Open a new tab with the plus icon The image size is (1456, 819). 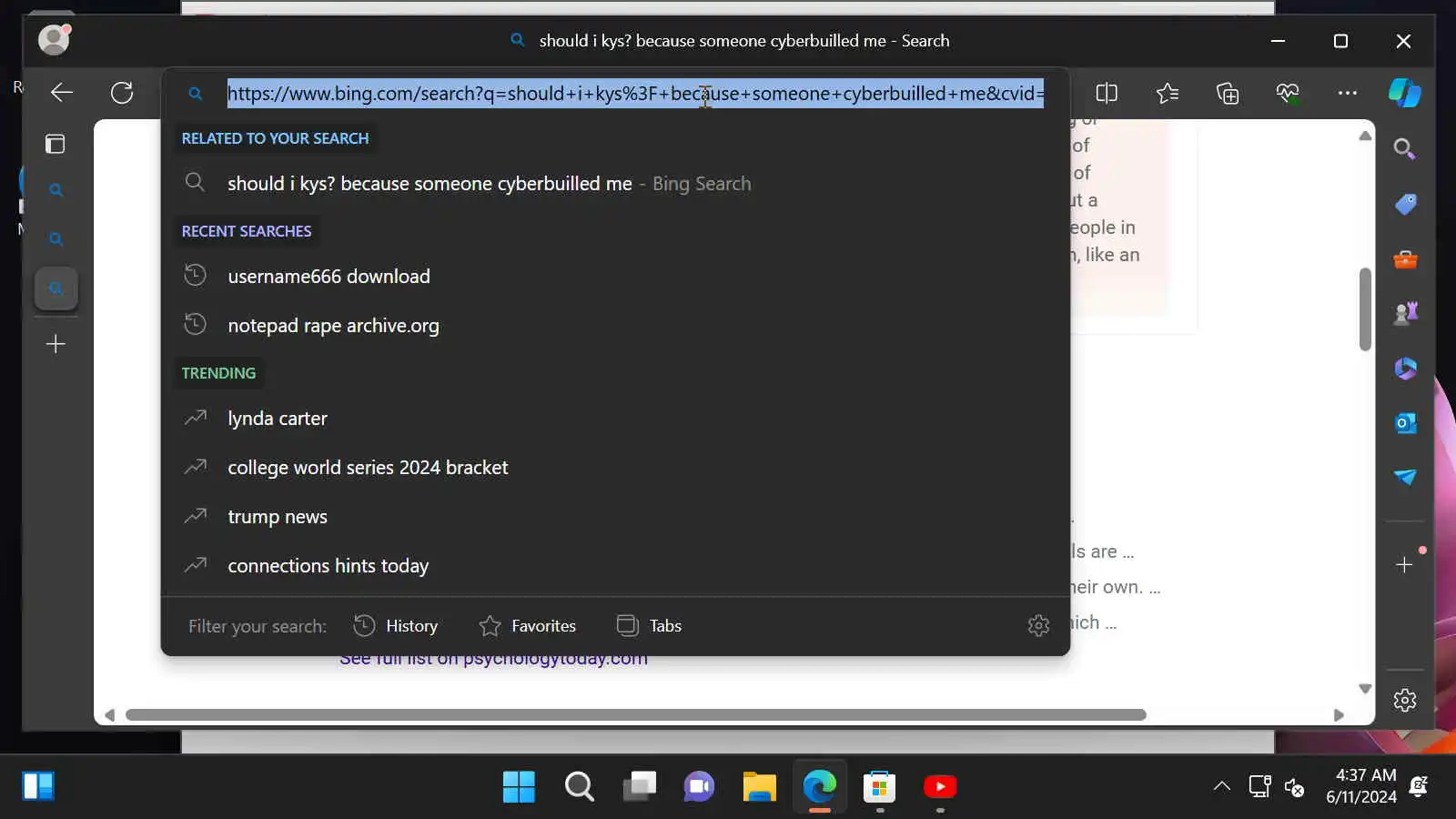click(56, 344)
